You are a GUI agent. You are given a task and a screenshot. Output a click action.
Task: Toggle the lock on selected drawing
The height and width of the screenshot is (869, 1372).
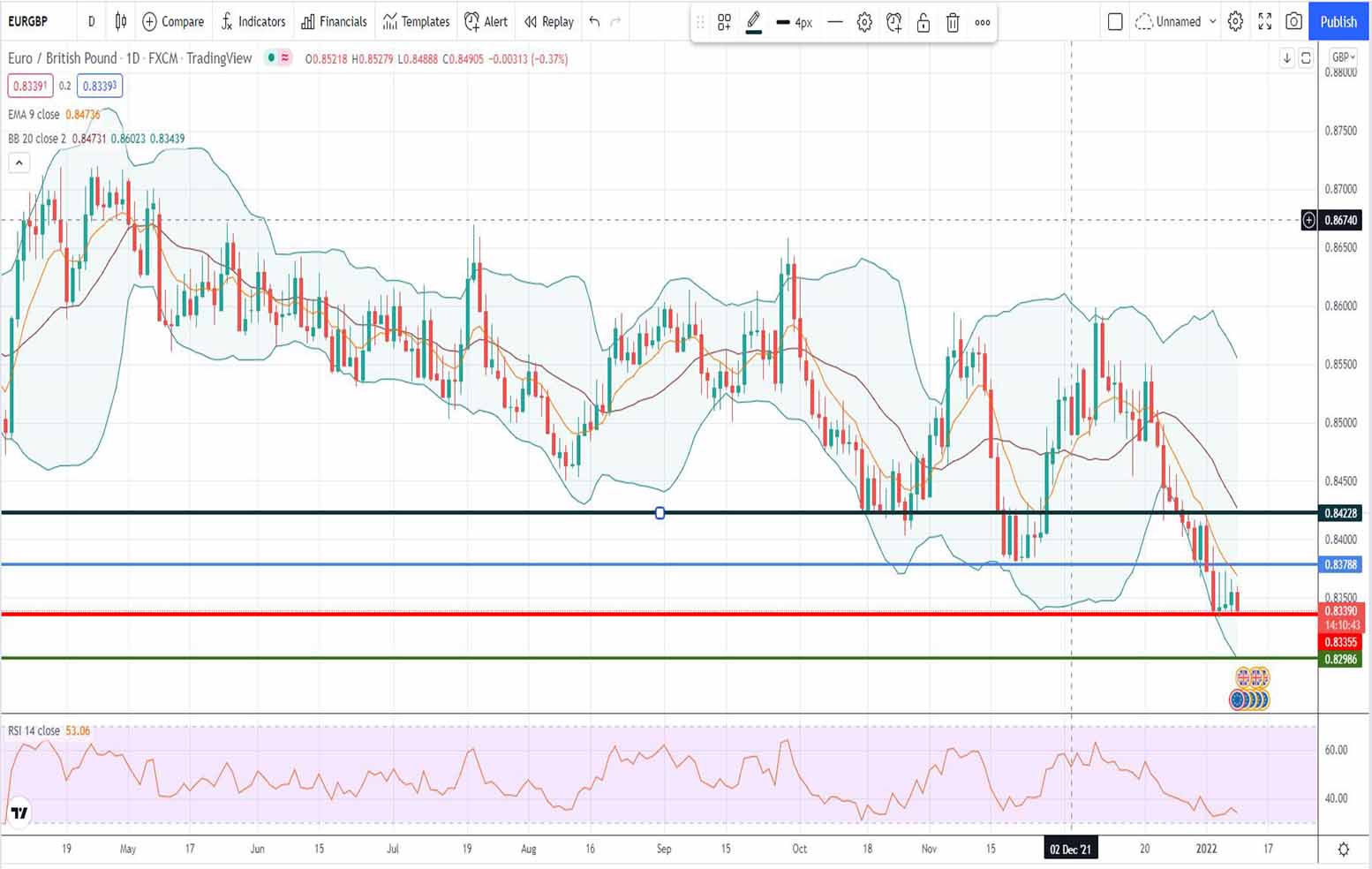923,23
